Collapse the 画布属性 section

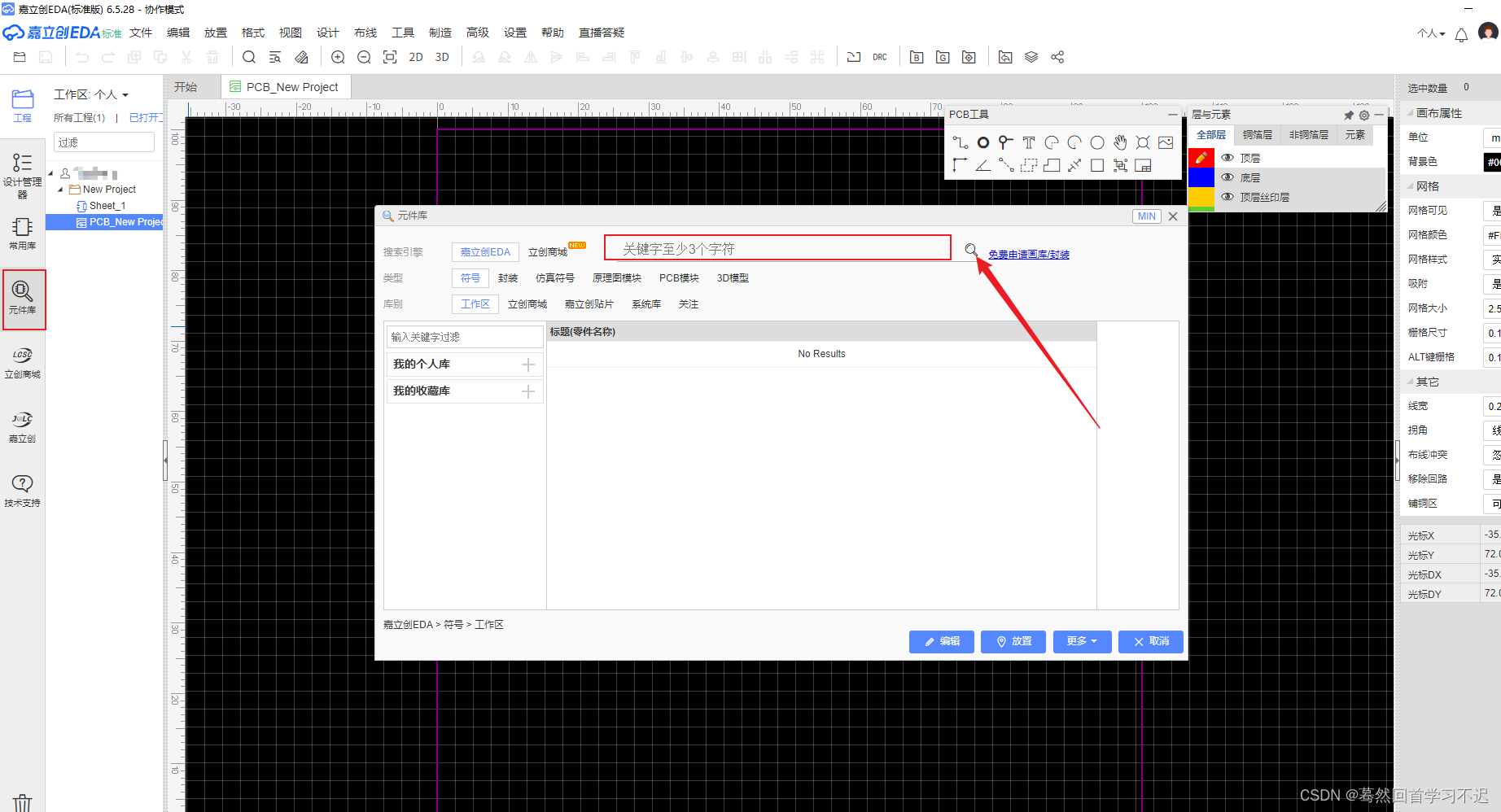[1411, 113]
